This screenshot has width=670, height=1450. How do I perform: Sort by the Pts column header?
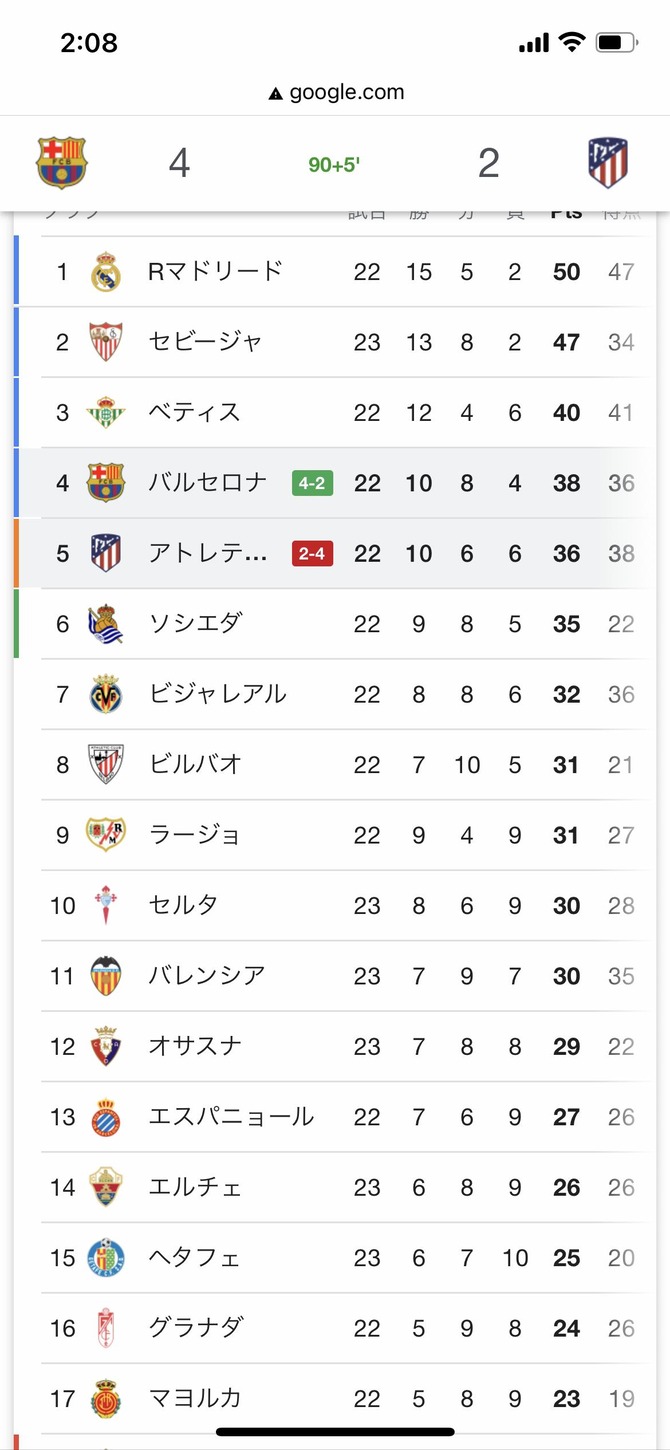coord(566,213)
